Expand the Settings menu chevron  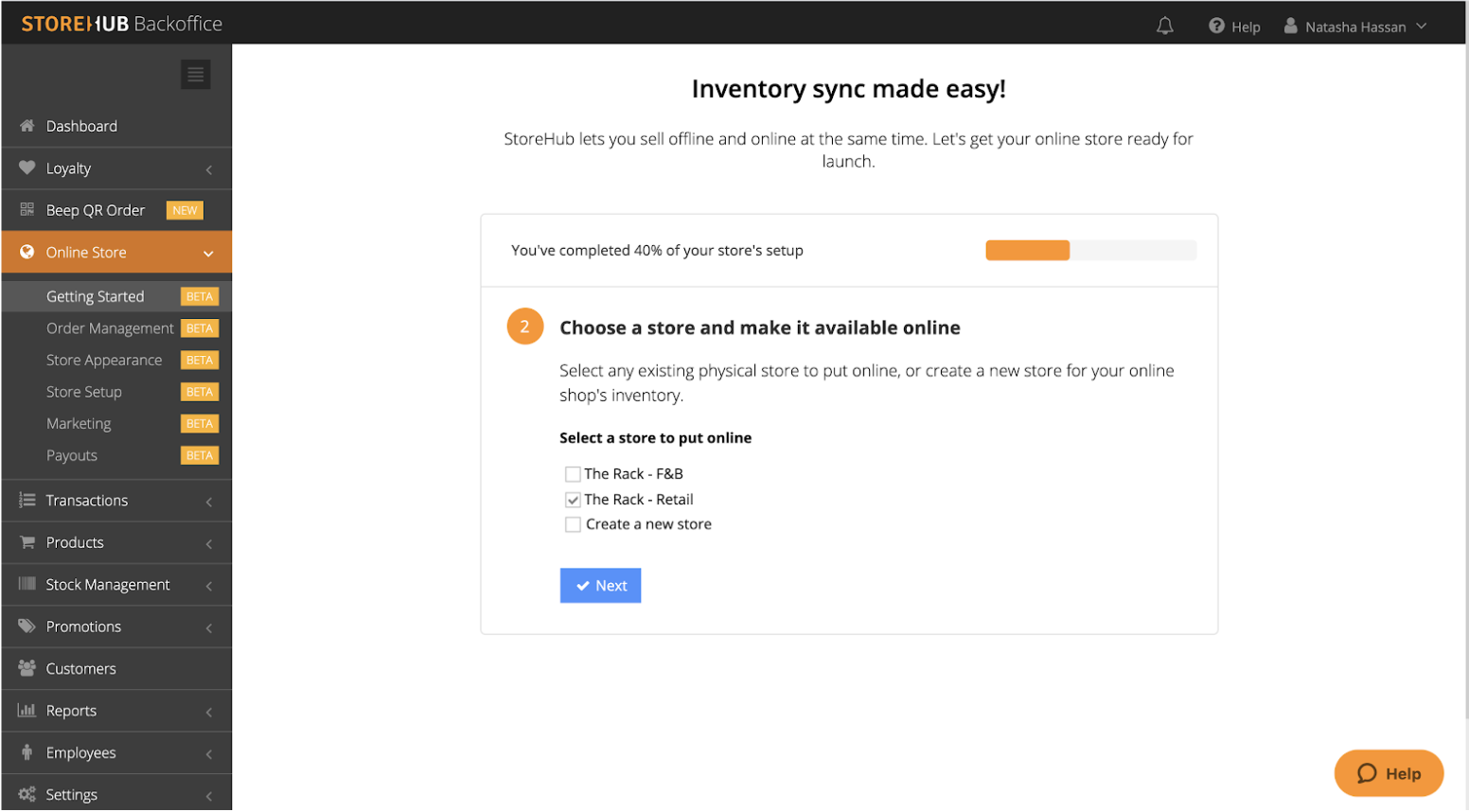pyautogui.click(x=209, y=796)
